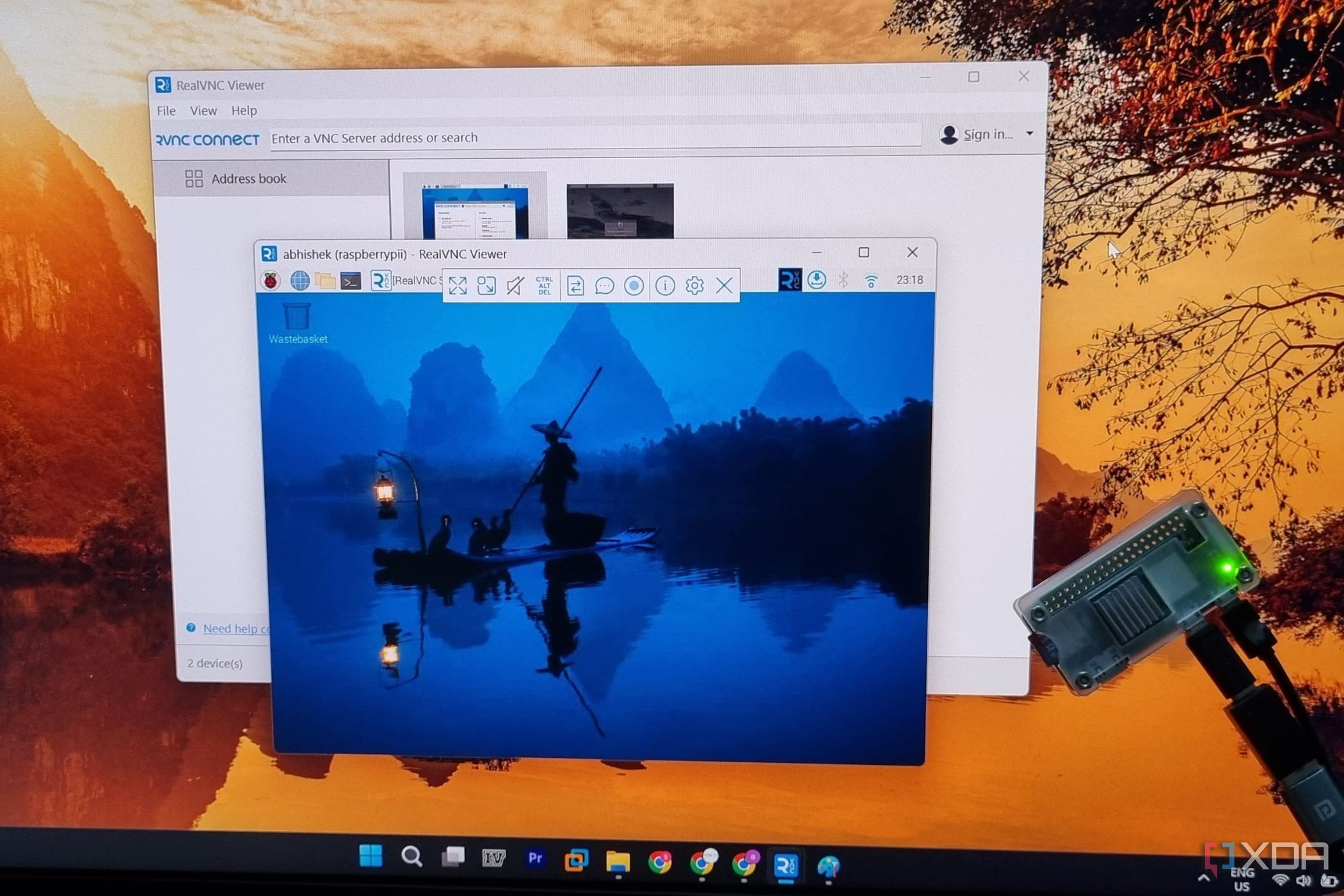
Task: Mute the remote session audio
Action: tap(516, 285)
